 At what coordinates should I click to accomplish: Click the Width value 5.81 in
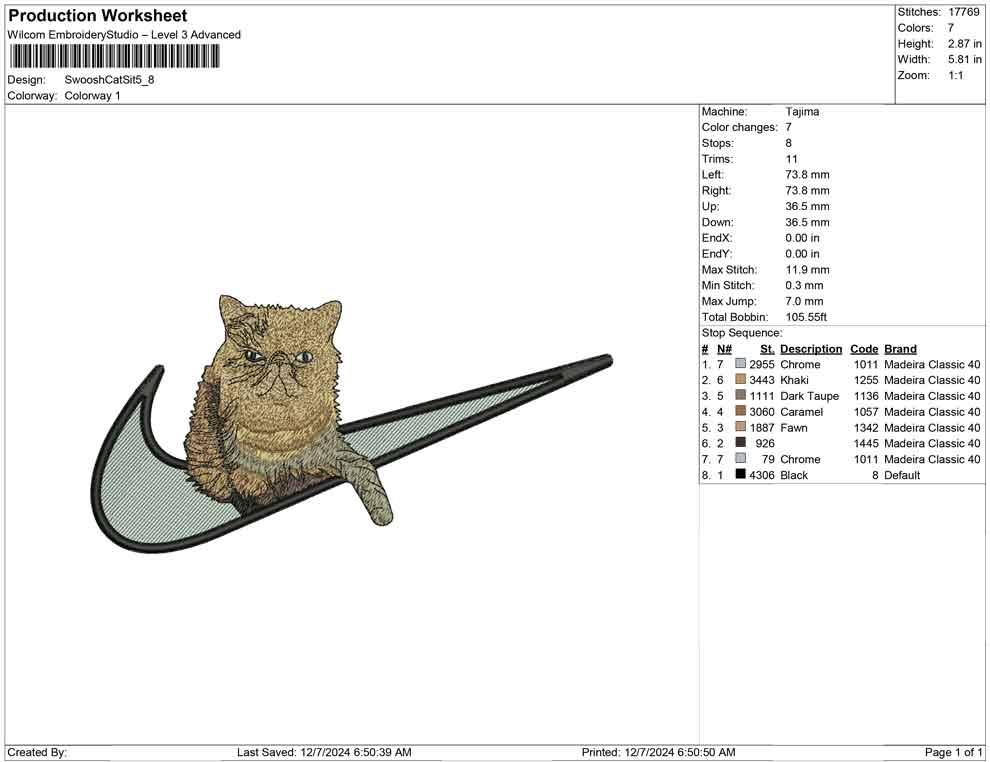point(964,59)
